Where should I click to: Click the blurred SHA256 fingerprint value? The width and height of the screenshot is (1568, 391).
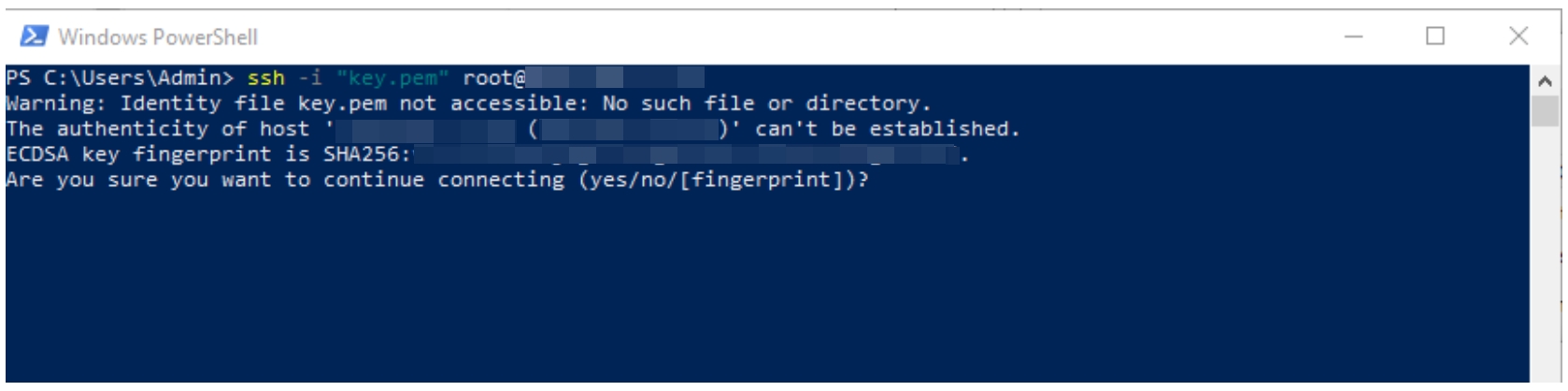point(687,154)
